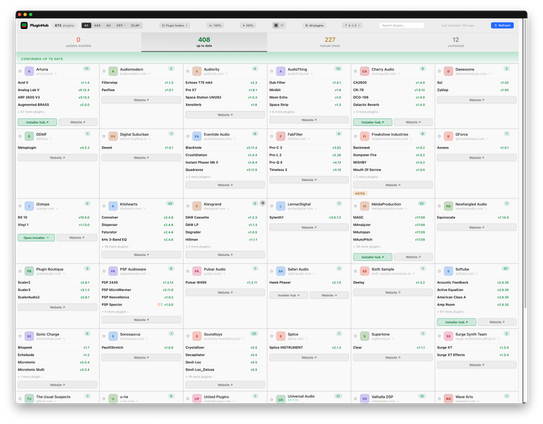The width and height of the screenshot is (543, 424).
Task: Switch to grid view layout
Action: point(276,25)
